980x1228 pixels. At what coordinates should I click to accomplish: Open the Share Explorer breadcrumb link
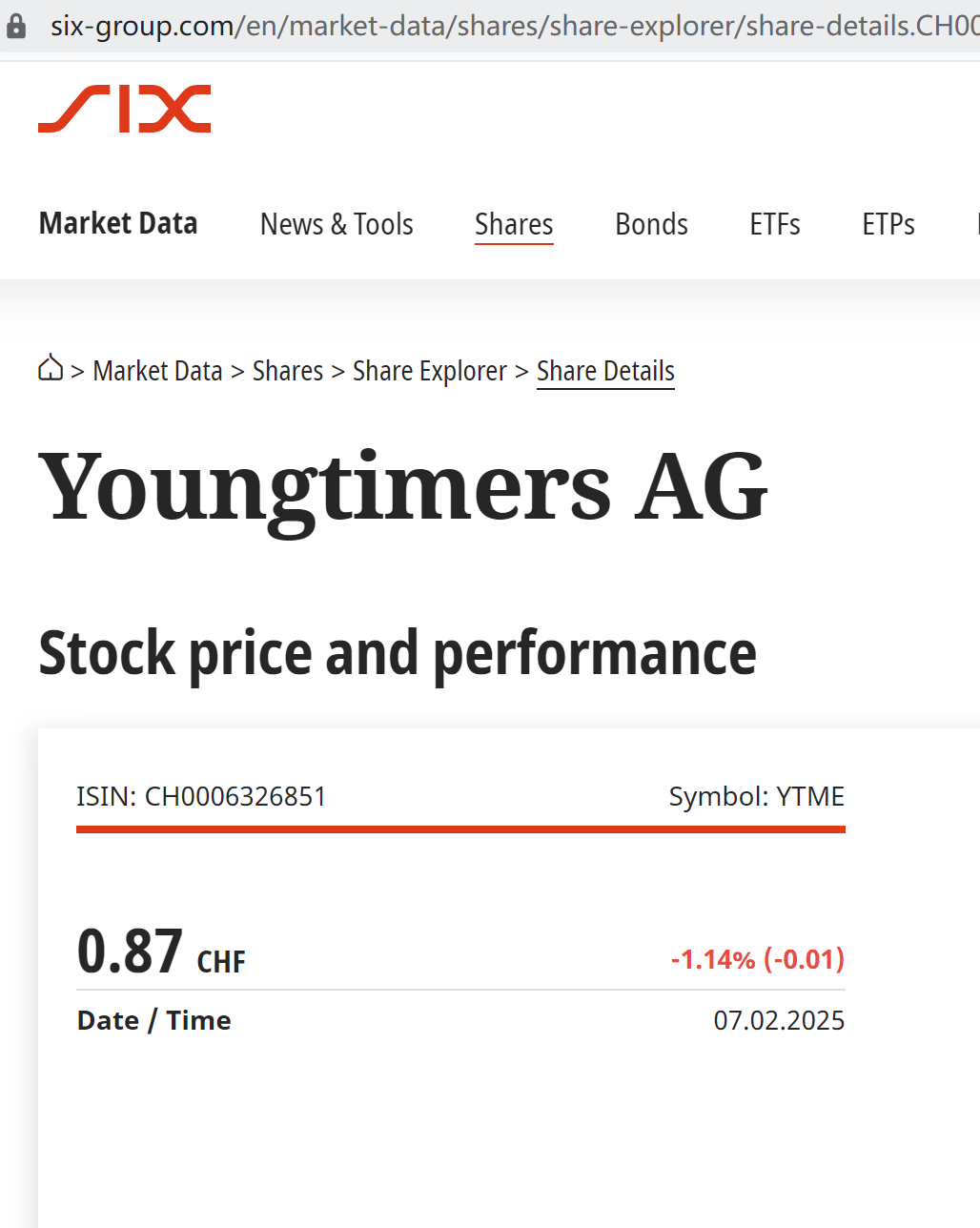429,371
